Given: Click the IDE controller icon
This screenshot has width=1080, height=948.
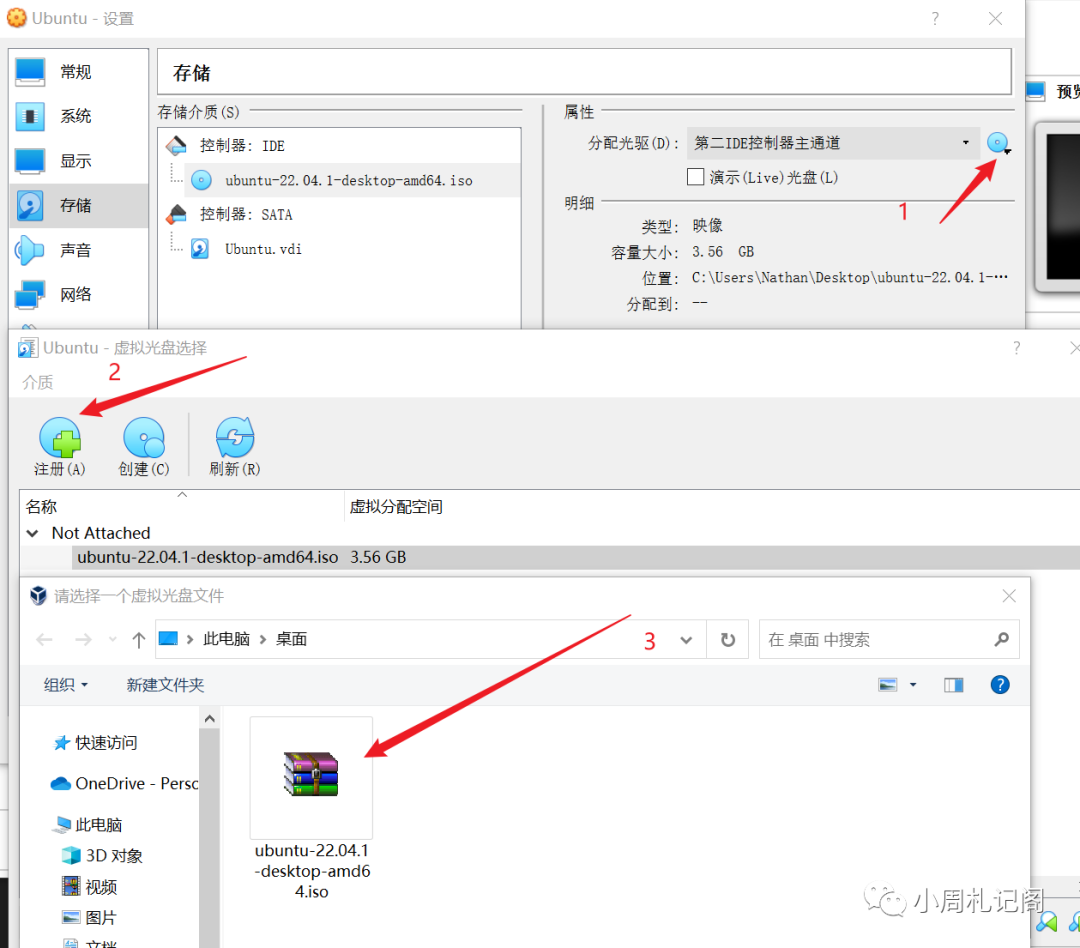Looking at the screenshot, I should 176,145.
